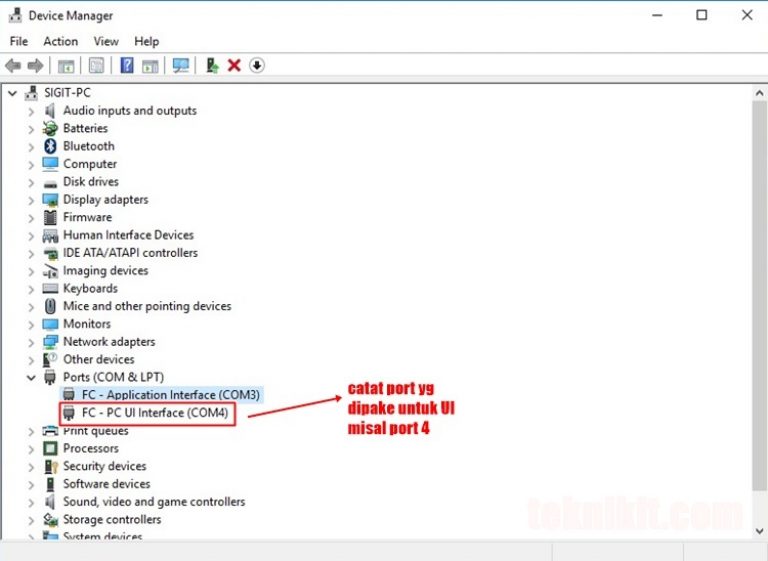Open the File menu
This screenshot has width=768, height=561.
[x=19, y=41]
